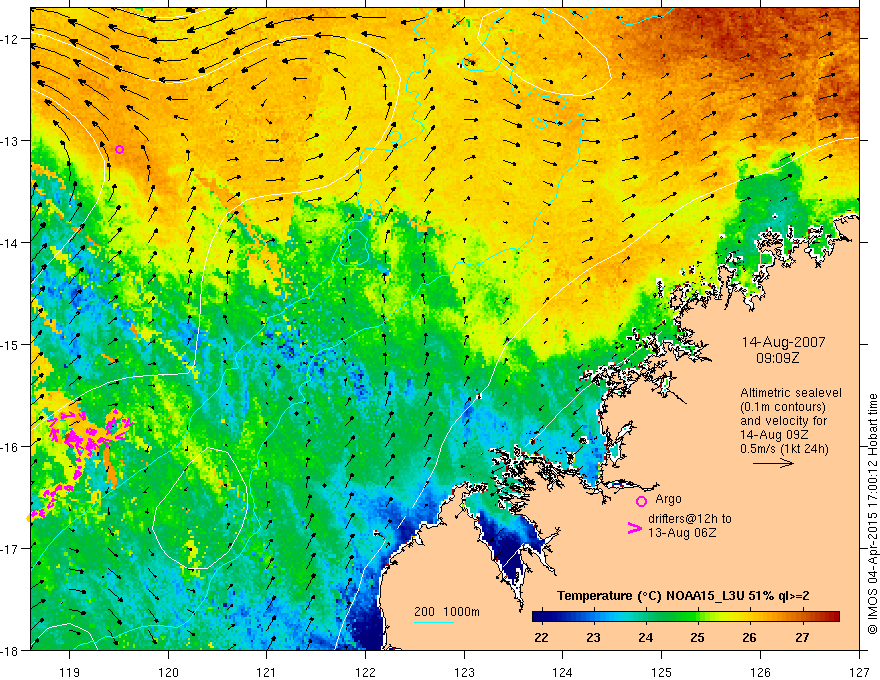Screen dimensions: 880x680
Task: Click latitude axis label -14
Action: pyautogui.click(x=9, y=243)
